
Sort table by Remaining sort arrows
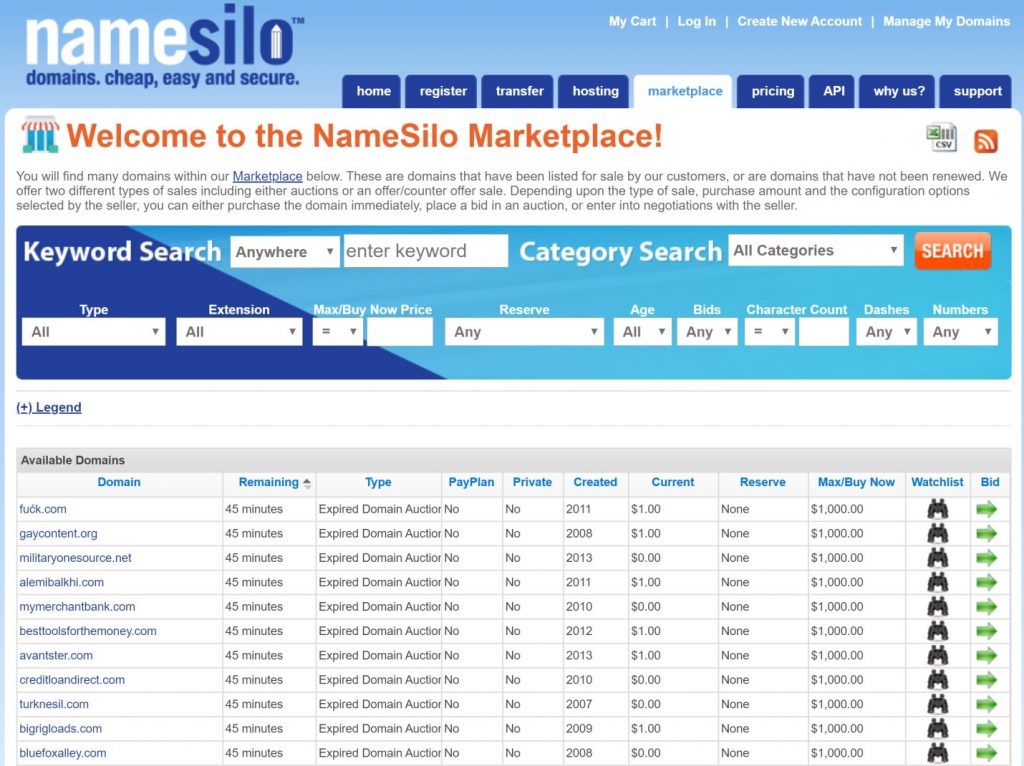coord(307,483)
